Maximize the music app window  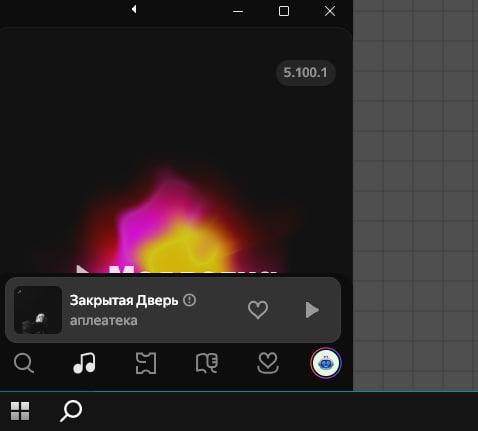tap(284, 11)
